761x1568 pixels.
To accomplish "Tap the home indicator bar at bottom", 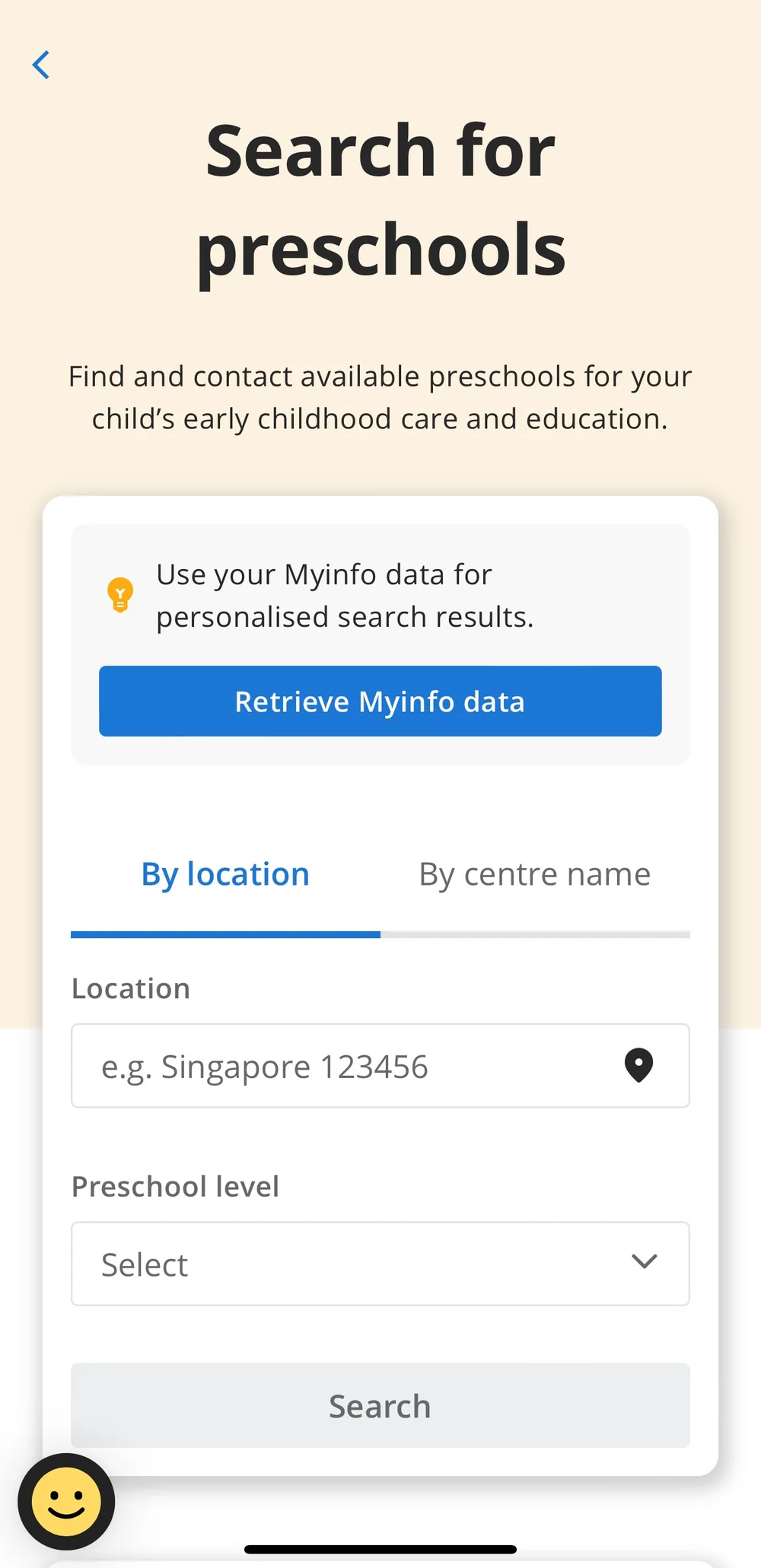I will [380, 1549].
